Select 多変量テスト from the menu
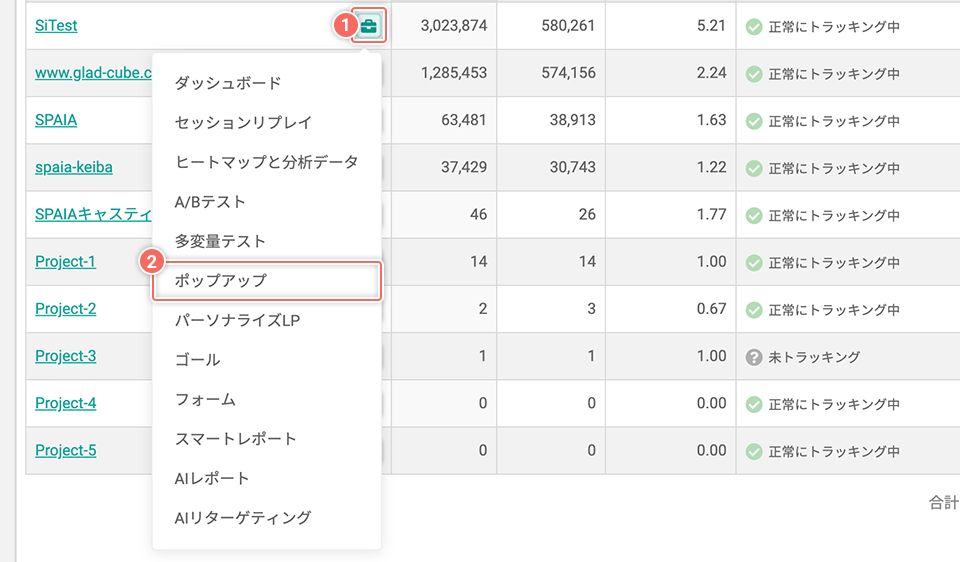Screen dimensions: 960x562 pyautogui.click(x=267, y=241)
